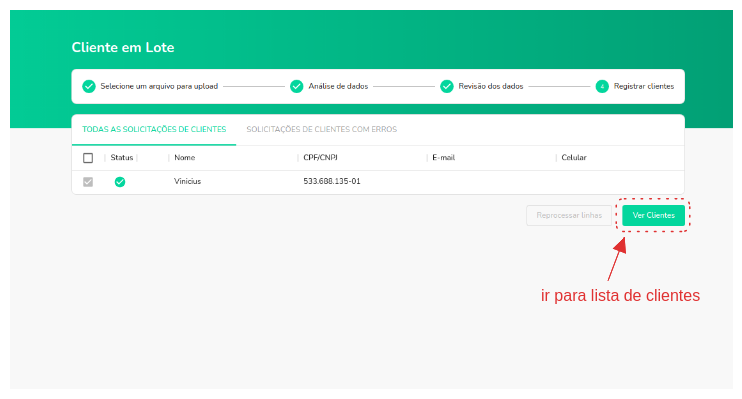Click the Análise de dados check icon
Image resolution: width=742 pixels, height=399 pixels.
coord(296,87)
